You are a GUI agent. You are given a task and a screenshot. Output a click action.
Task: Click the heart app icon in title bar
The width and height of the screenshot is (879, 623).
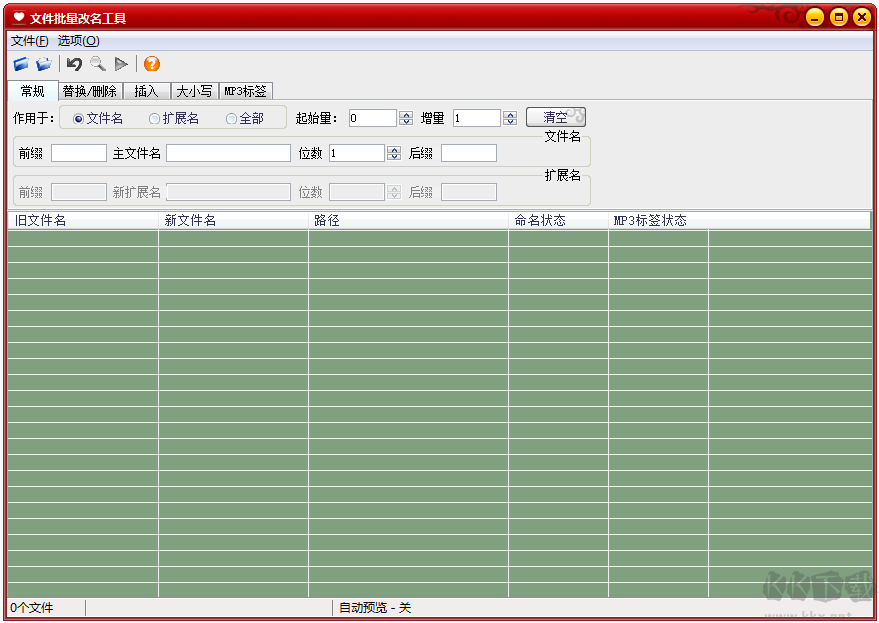coord(18,17)
